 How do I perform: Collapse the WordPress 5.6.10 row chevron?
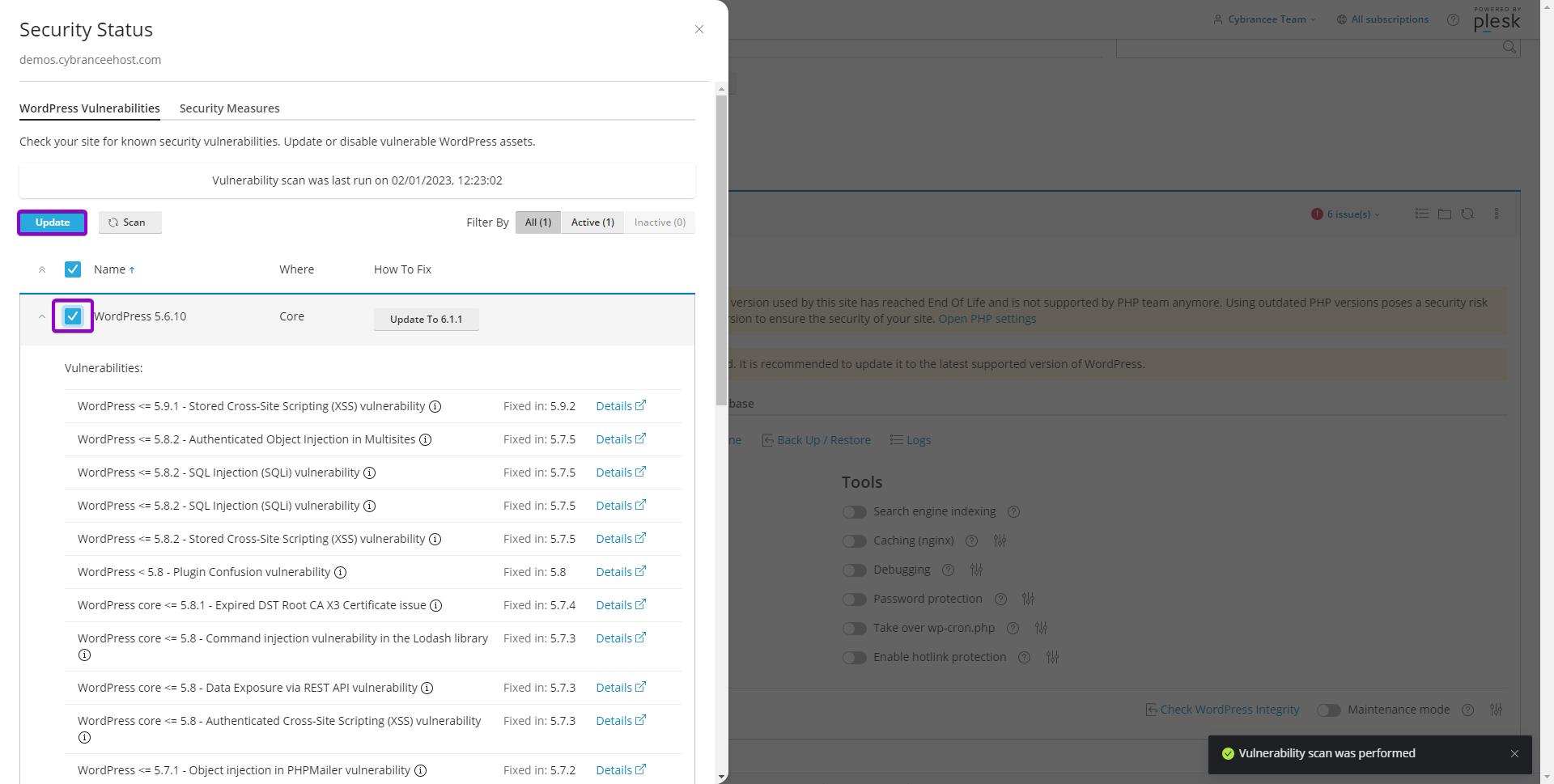click(x=42, y=317)
